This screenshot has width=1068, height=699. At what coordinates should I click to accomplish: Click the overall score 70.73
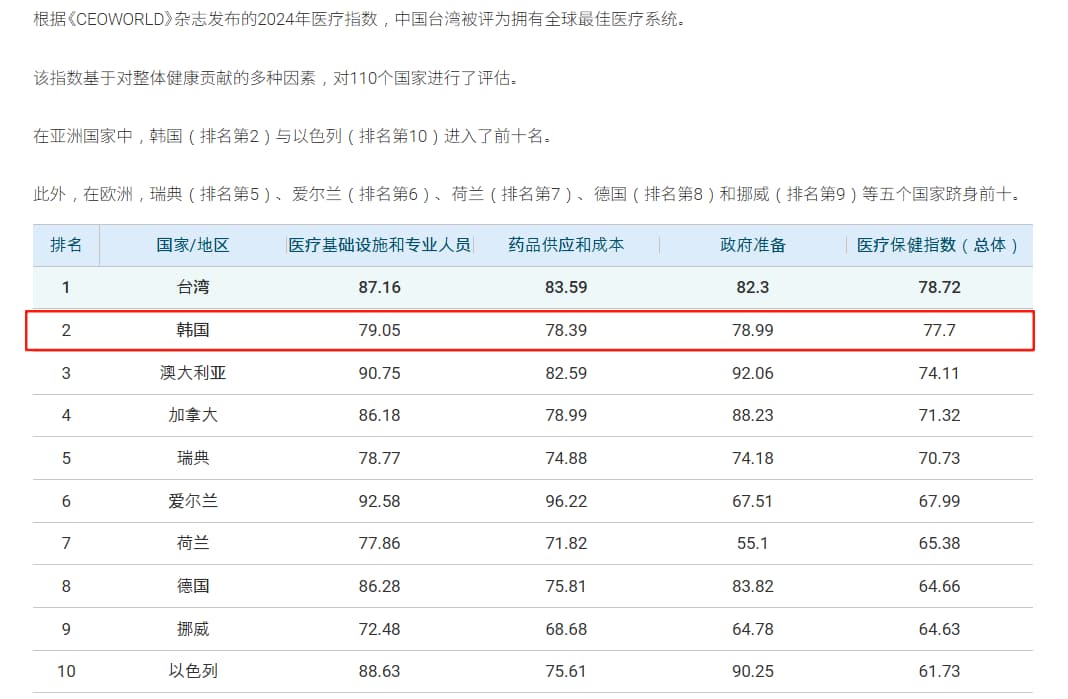click(x=939, y=459)
